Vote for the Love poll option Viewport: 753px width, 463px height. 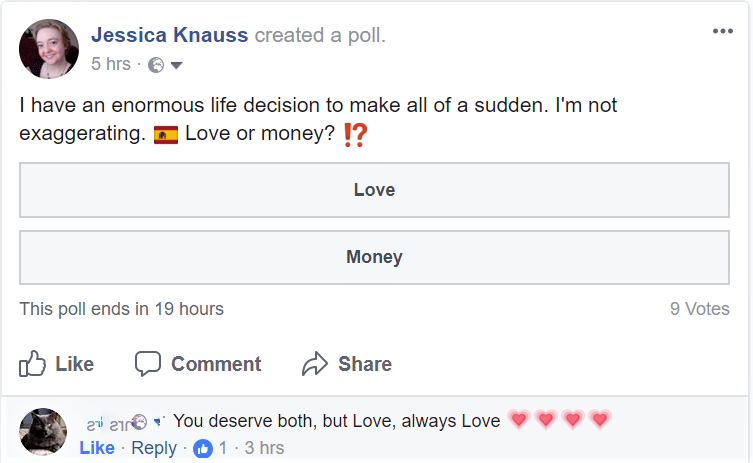[x=374, y=190]
